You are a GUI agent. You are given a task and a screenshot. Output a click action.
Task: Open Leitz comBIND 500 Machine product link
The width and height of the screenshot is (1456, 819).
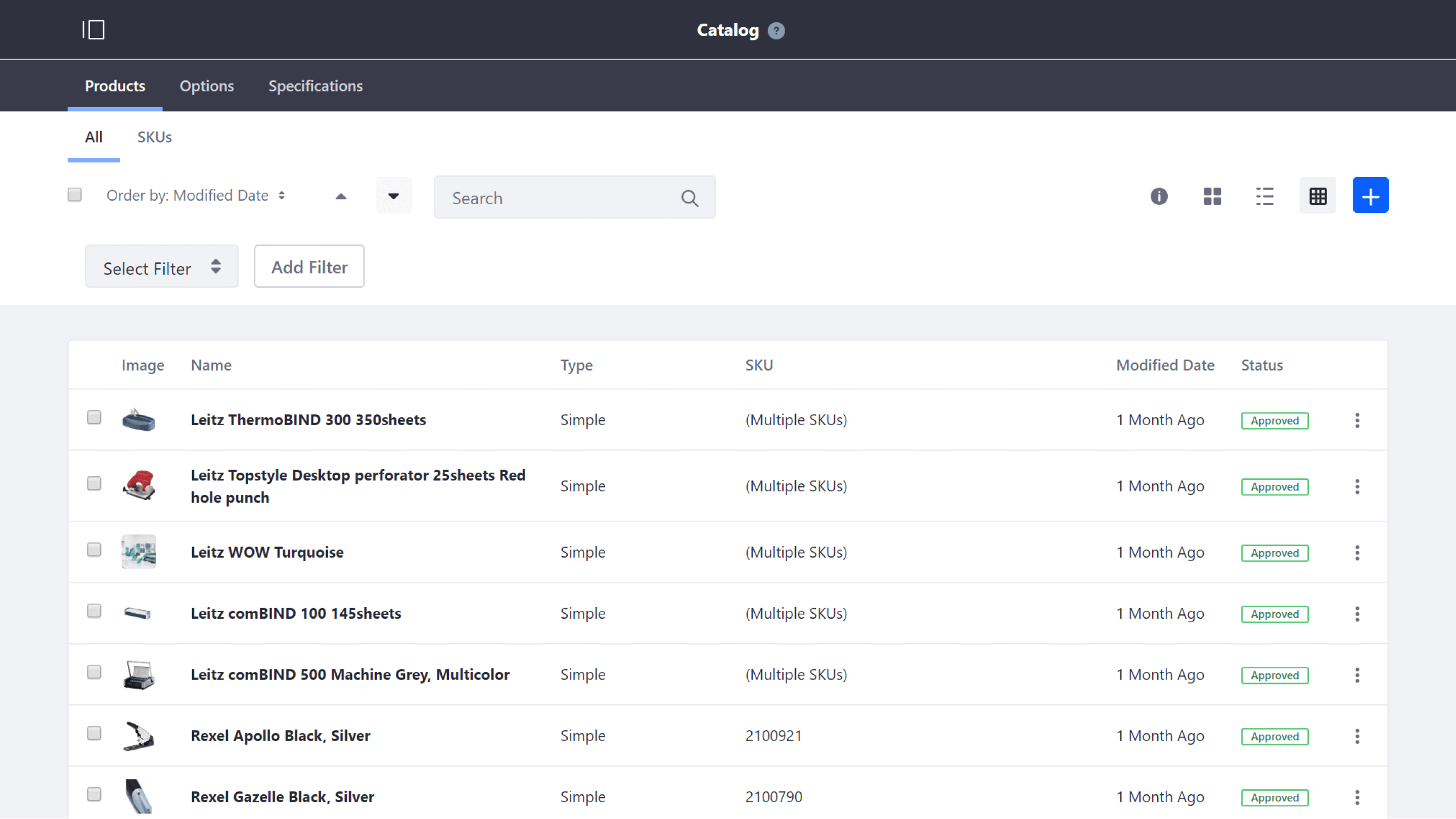pyautogui.click(x=350, y=674)
